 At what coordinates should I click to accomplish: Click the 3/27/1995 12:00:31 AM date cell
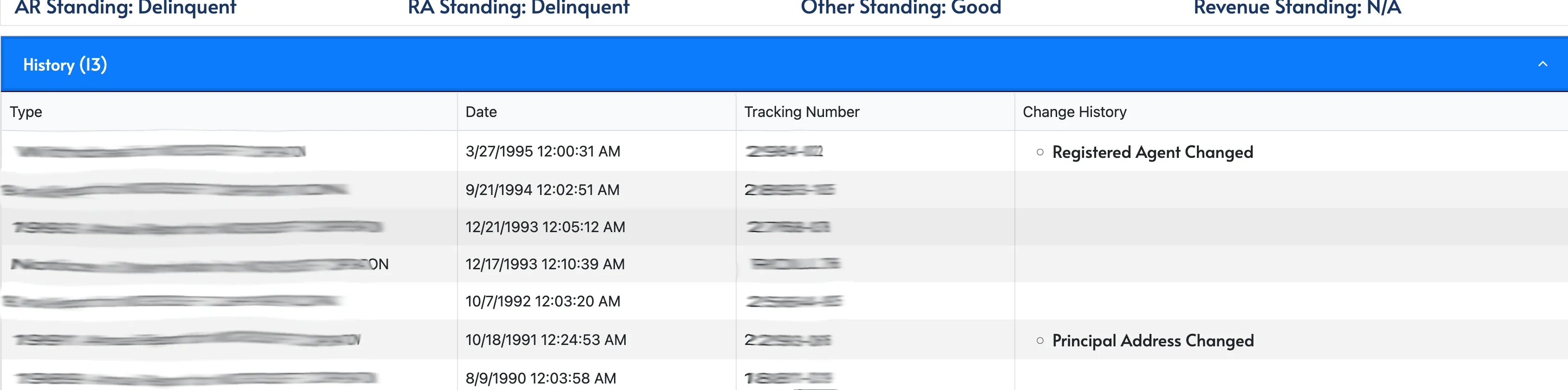click(543, 151)
